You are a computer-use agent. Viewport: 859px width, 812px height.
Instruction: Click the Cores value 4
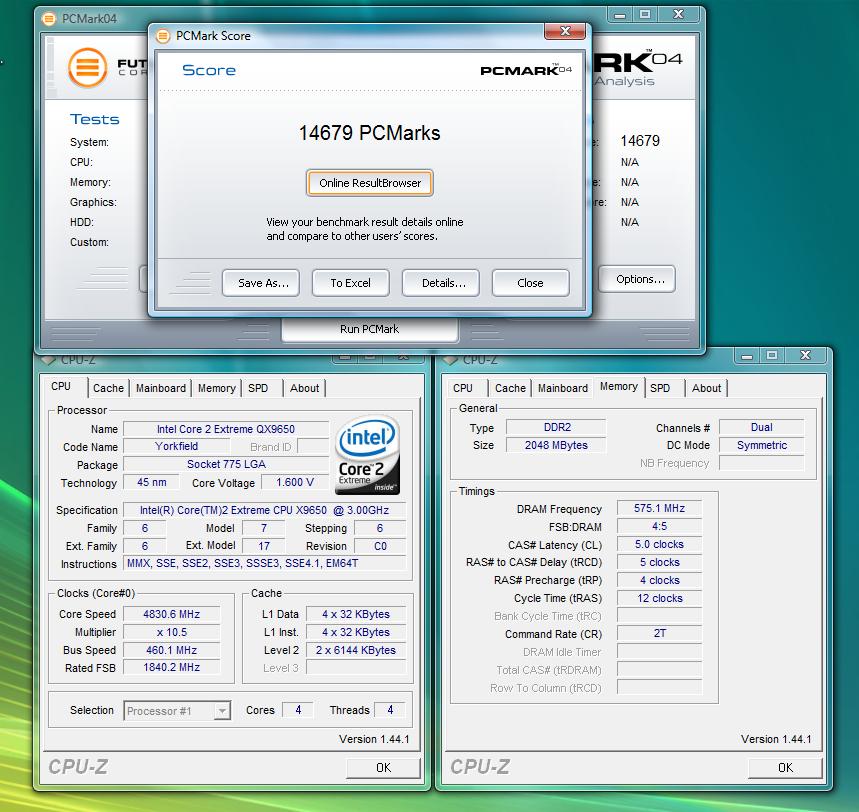pos(298,710)
